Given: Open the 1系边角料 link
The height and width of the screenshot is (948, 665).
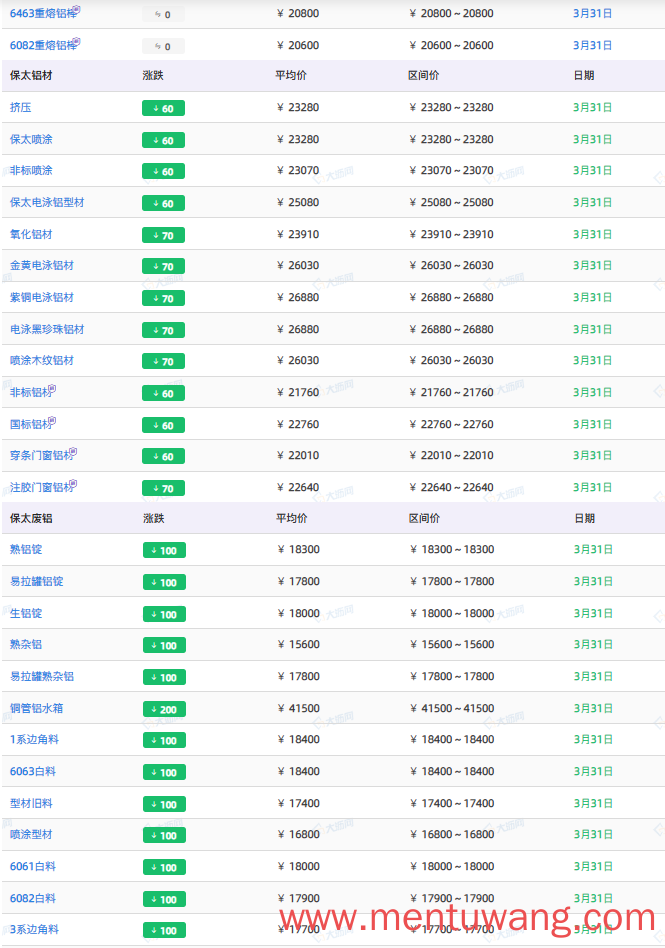Looking at the screenshot, I should 34,739.
